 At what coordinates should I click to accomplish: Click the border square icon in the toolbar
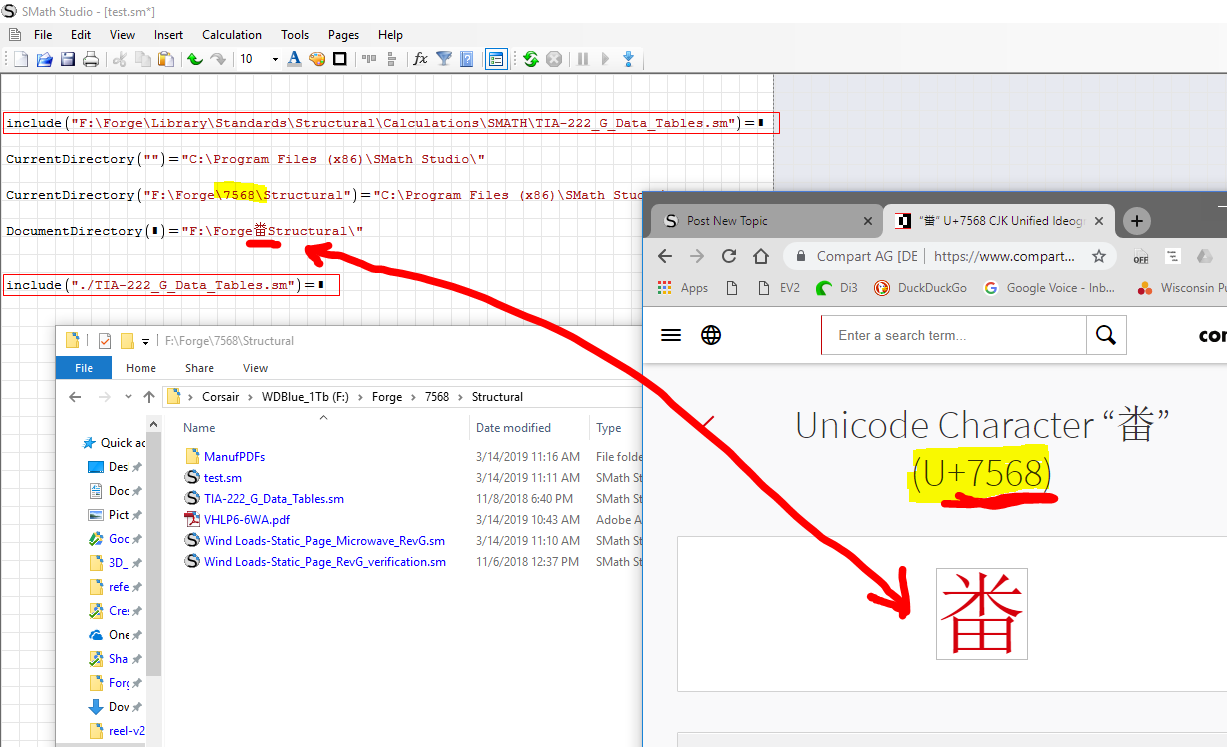(339, 58)
